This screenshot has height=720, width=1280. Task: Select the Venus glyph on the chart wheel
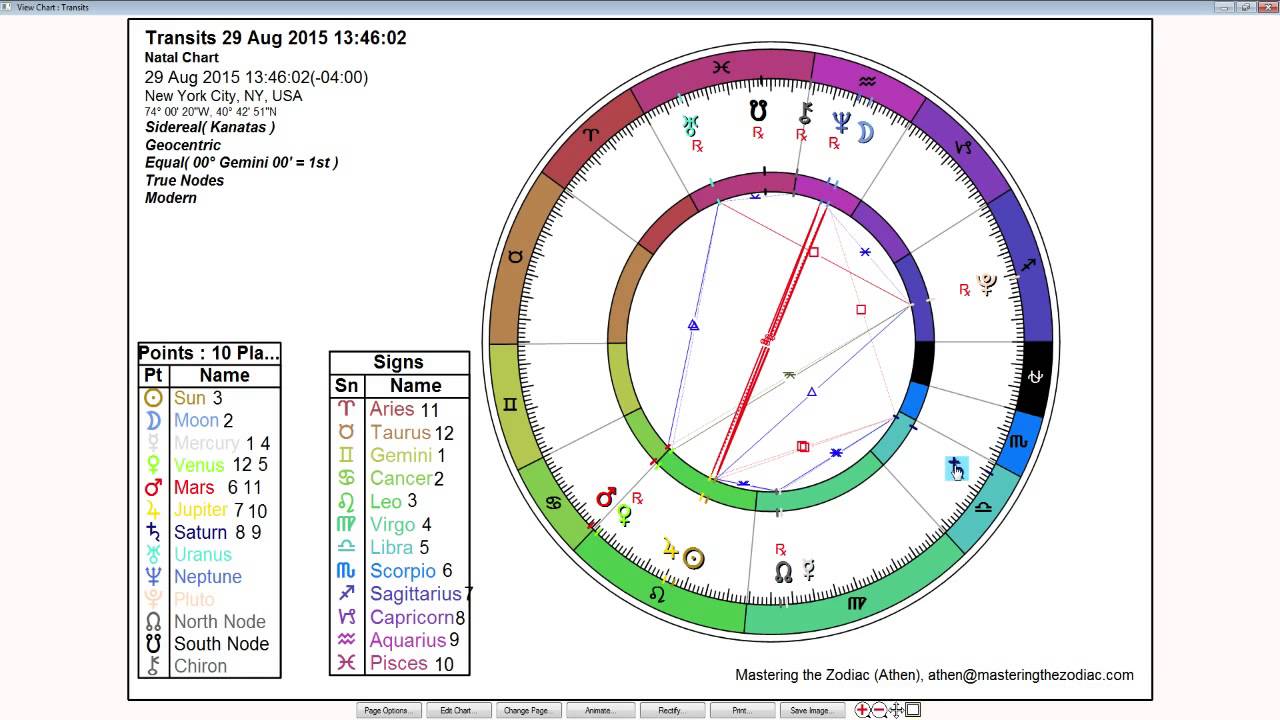point(624,515)
